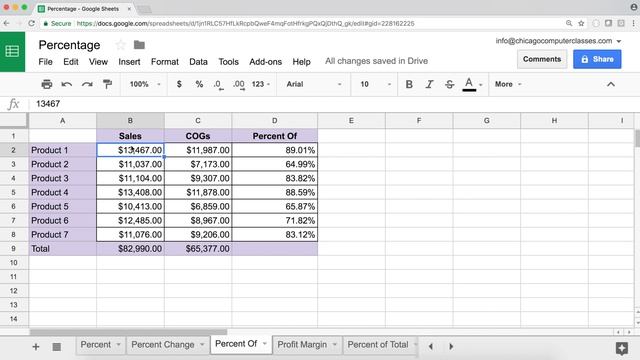This screenshot has height=360, width=640.
Task: Open the Help menu
Action: [x=302, y=62]
